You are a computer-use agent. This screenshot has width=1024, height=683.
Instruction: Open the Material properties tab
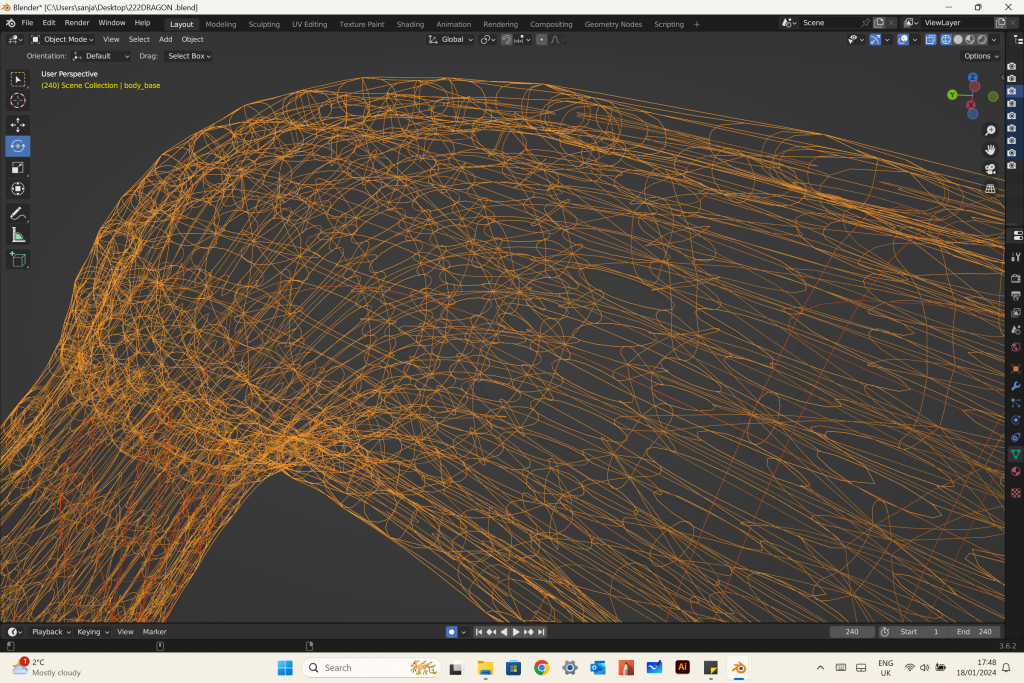pyautogui.click(x=1016, y=471)
